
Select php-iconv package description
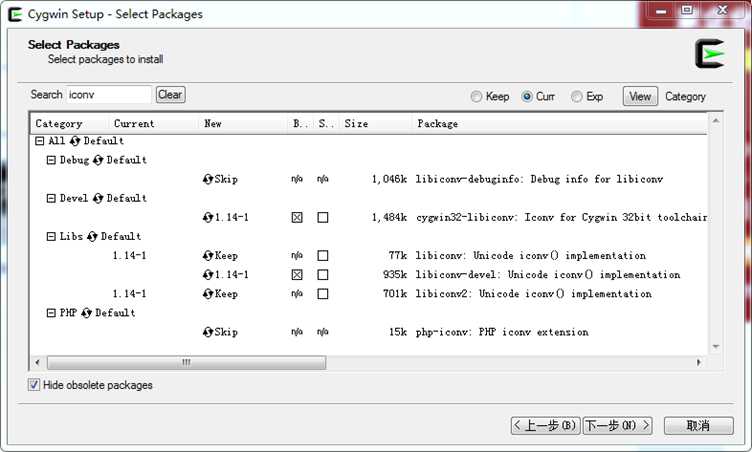[x=502, y=332]
